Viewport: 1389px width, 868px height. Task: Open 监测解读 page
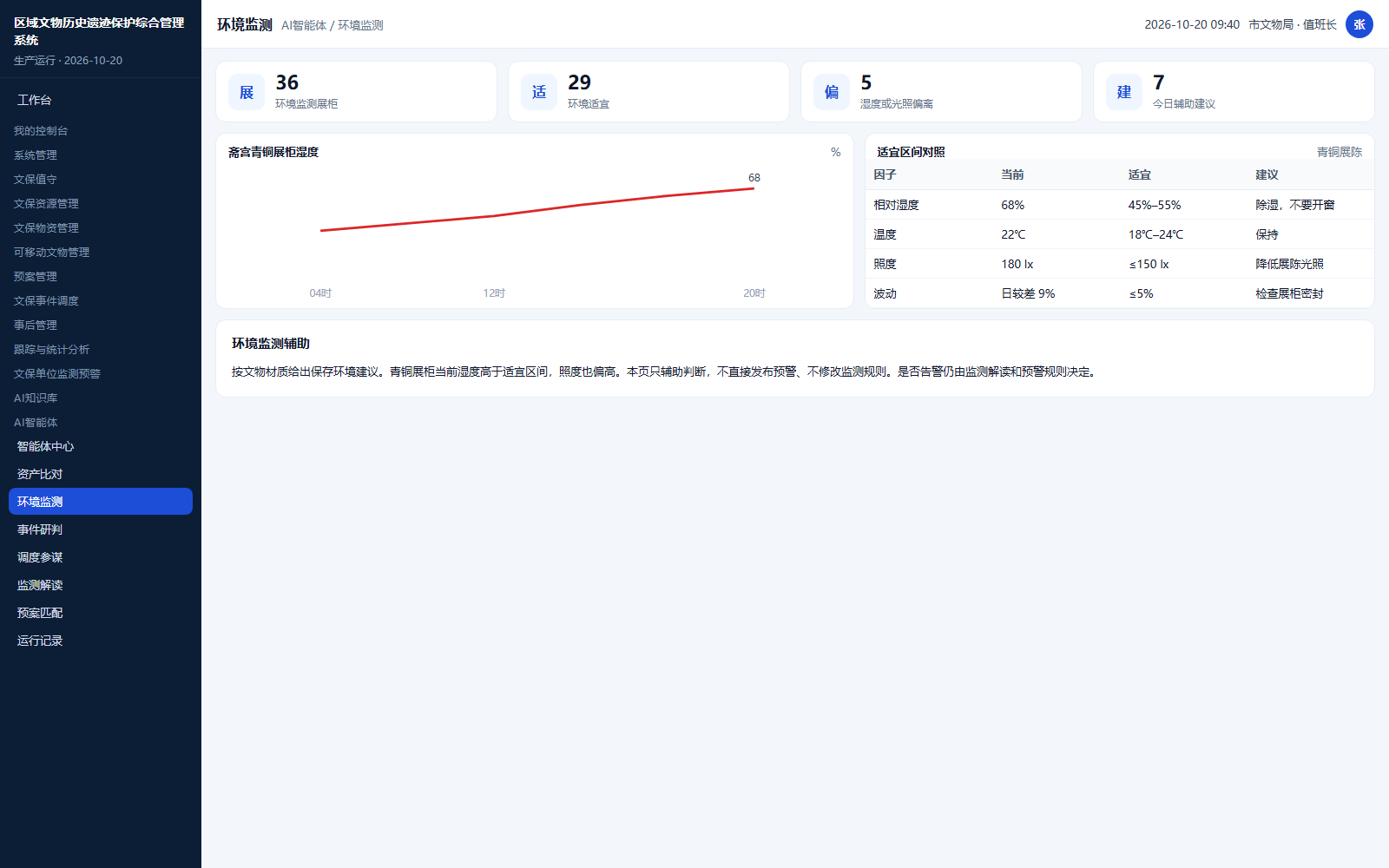coord(101,585)
